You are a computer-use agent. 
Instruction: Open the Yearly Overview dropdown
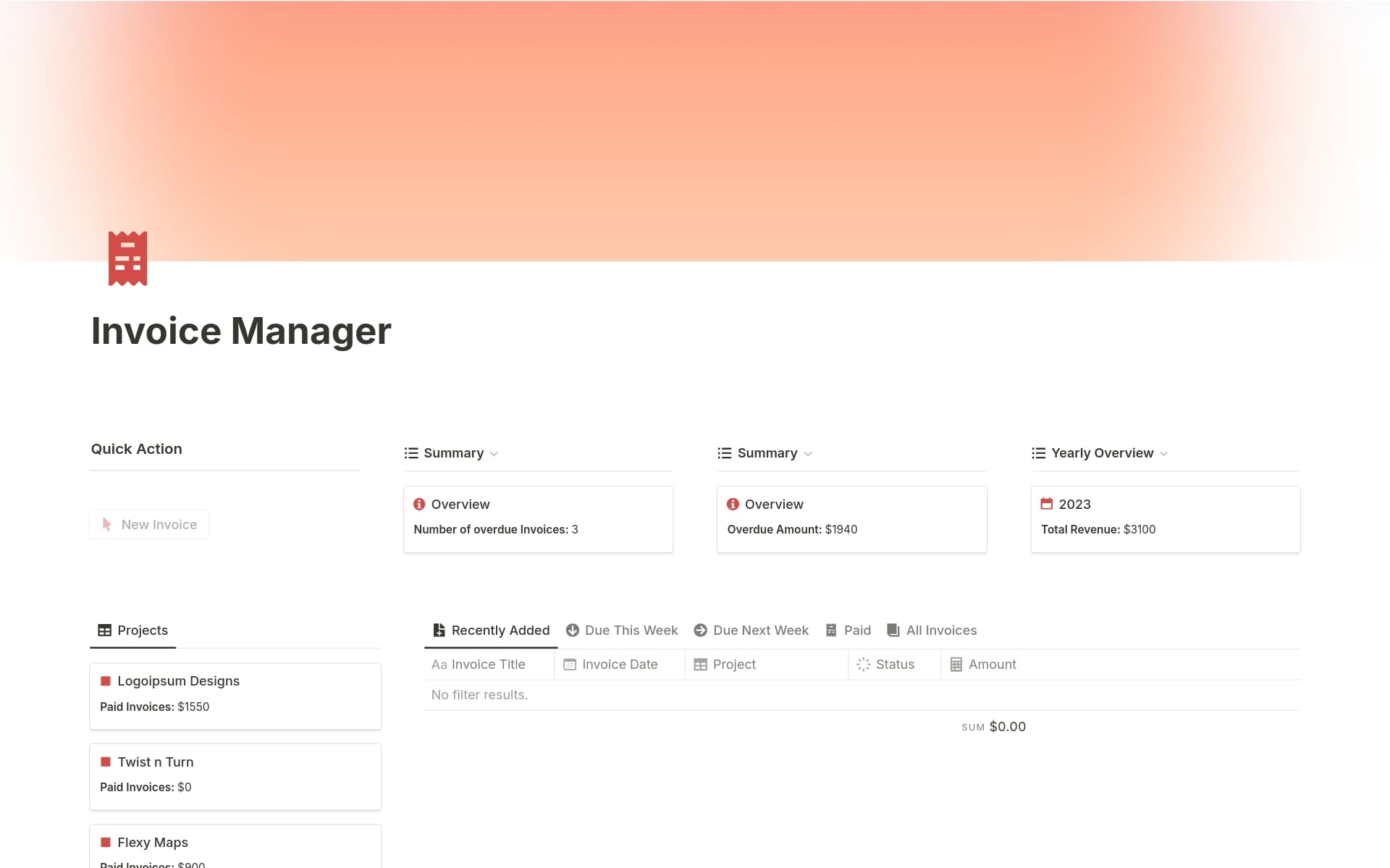1164,453
